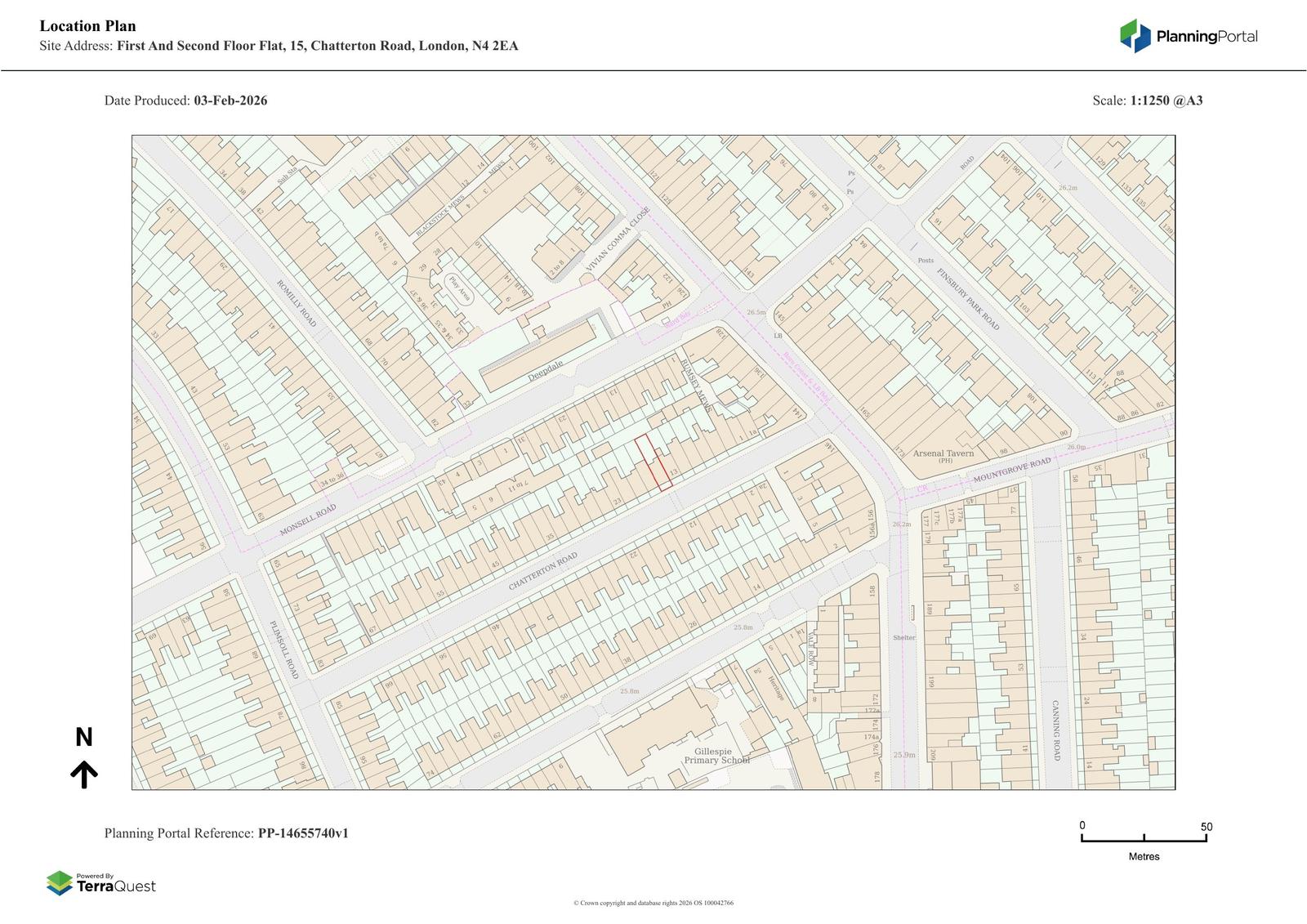Click the metres scale bar
The height and width of the screenshot is (924, 1307).
[1144, 839]
